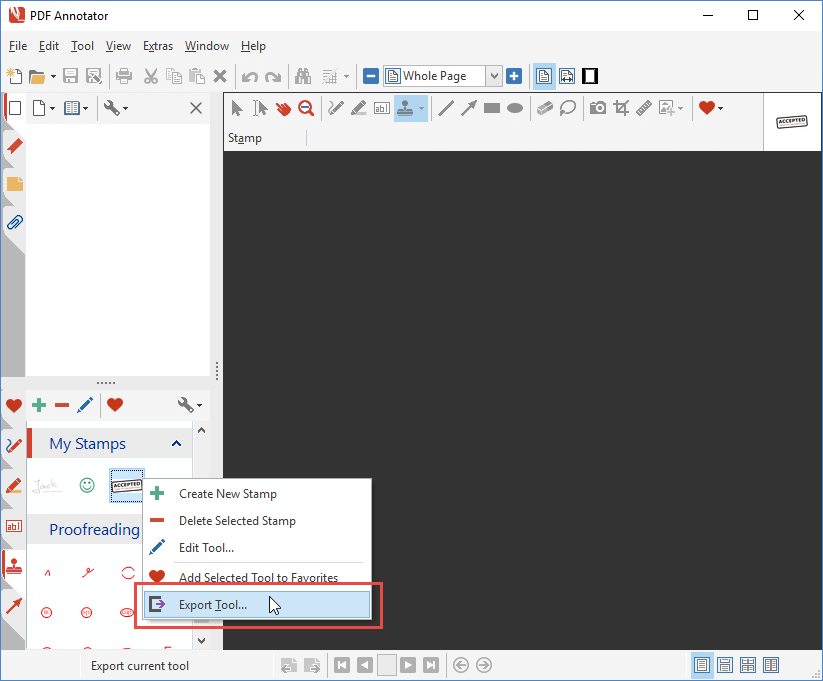Switch to single page layout in status bar

click(702, 666)
